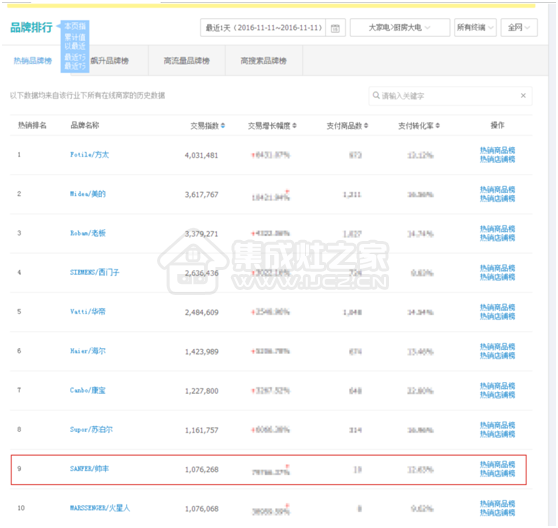Screen dimensions: 558x528
Task: Open the Fotile/方太 brand link
Action: (89, 155)
